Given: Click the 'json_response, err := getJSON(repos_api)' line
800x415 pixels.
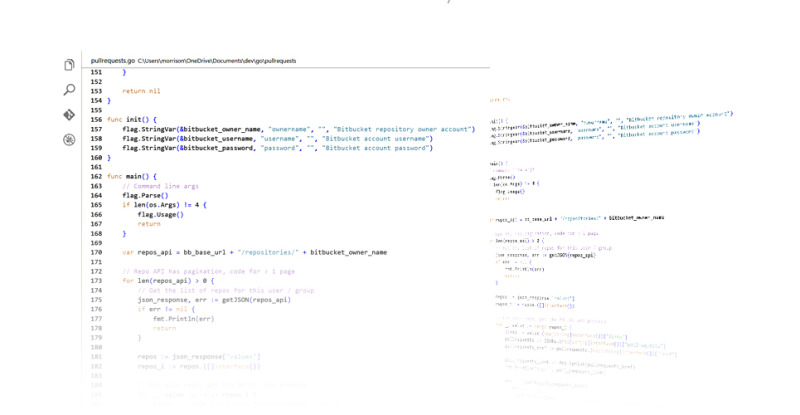Looking at the screenshot, I should coord(214,300).
